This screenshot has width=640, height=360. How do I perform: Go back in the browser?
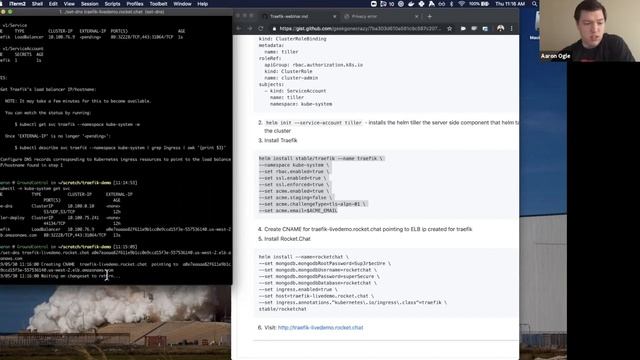tap(239, 29)
